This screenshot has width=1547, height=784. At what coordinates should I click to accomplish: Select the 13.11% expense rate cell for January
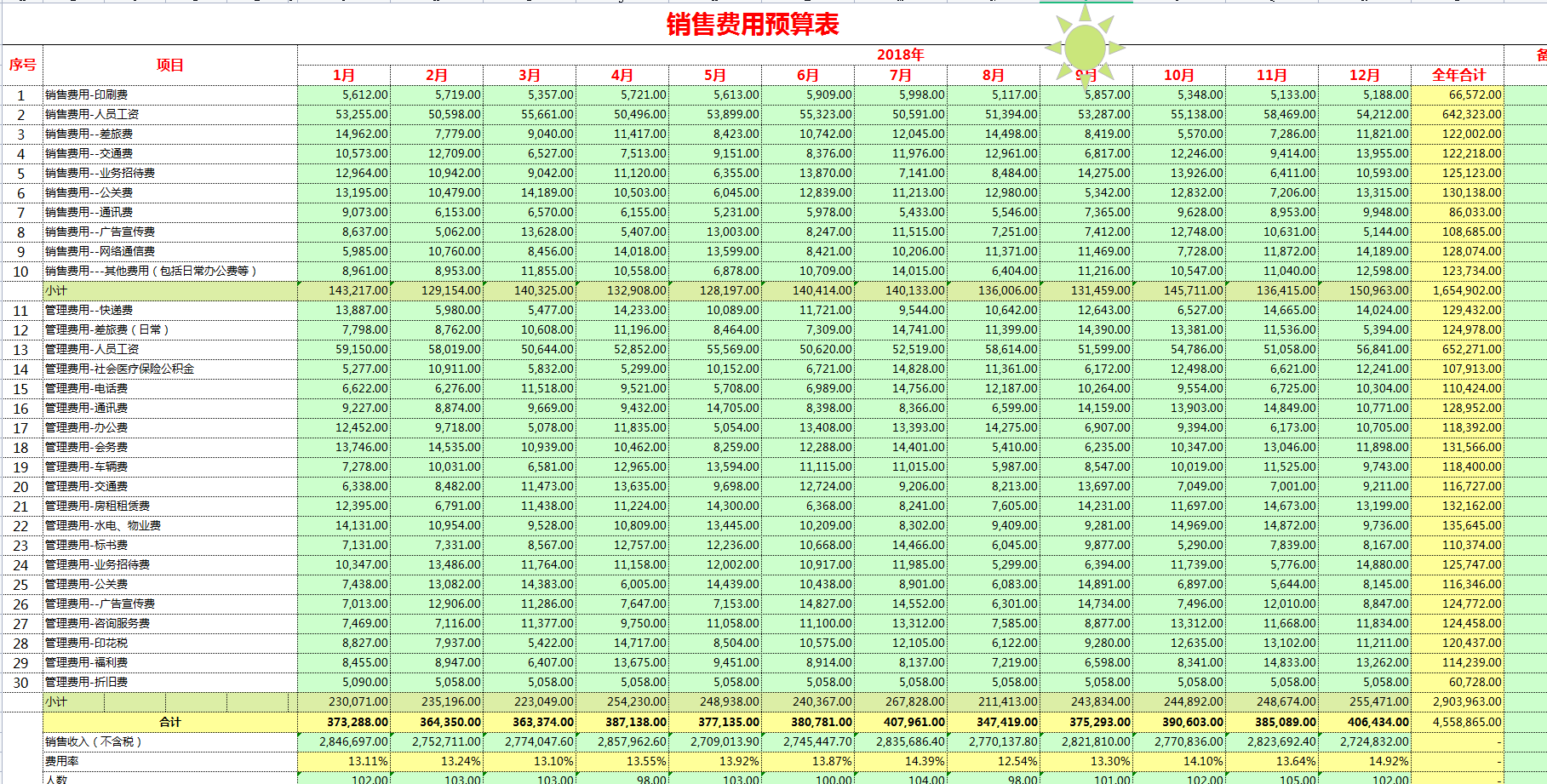[x=361, y=760]
